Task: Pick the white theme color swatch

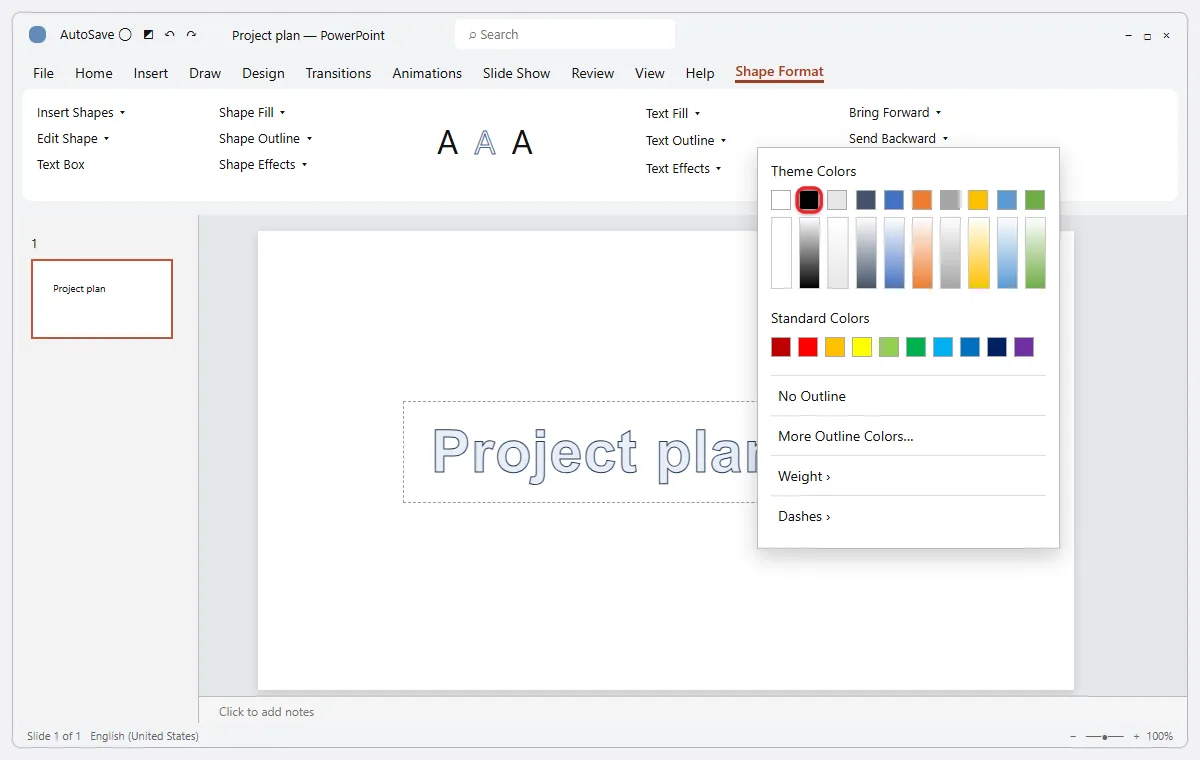Action: pyautogui.click(x=781, y=200)
